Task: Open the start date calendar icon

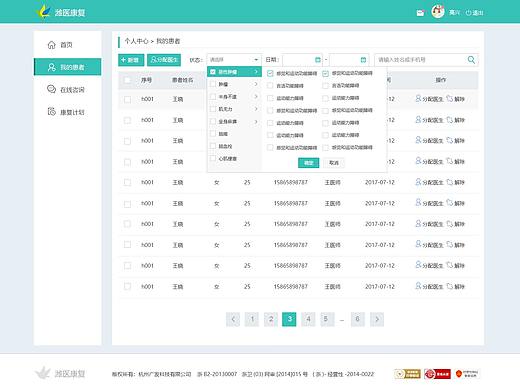Action: click(318, 60)
